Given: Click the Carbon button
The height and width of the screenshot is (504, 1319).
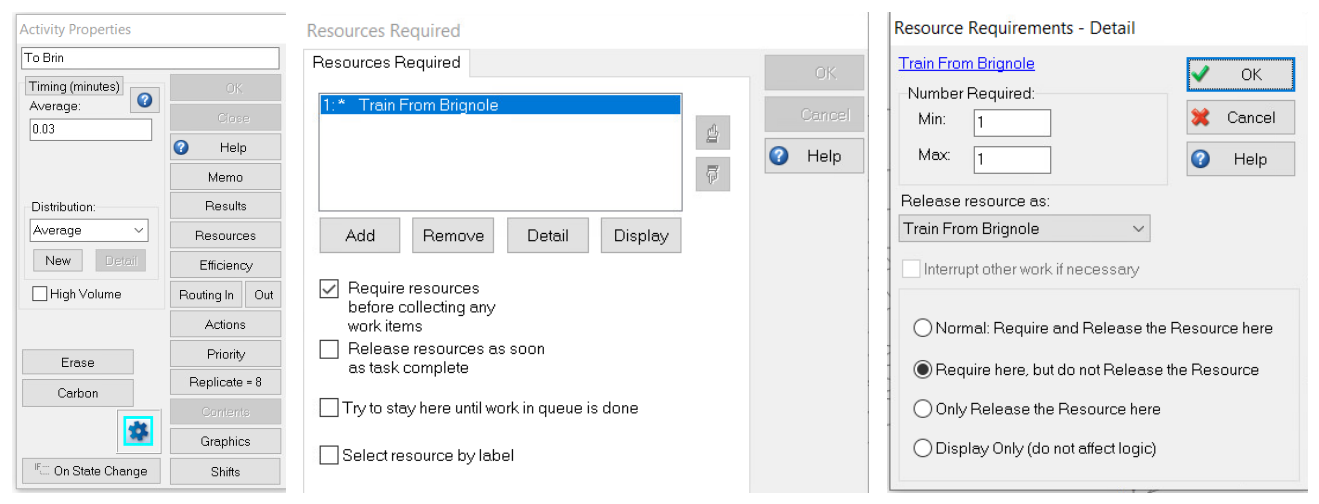Looking at the screenshot, I should 77,393.
